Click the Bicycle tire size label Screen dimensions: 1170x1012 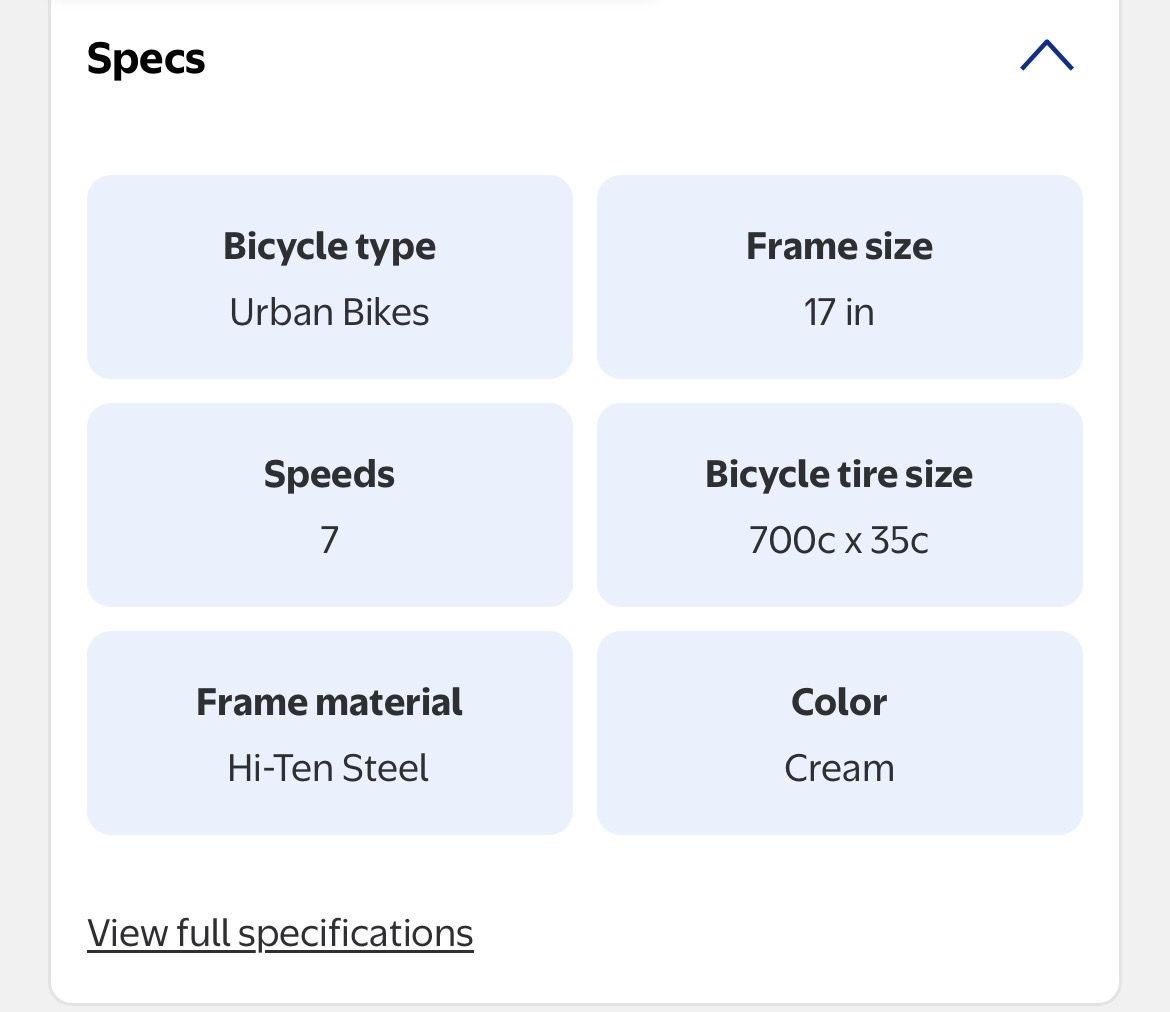(x=839, y=474)
